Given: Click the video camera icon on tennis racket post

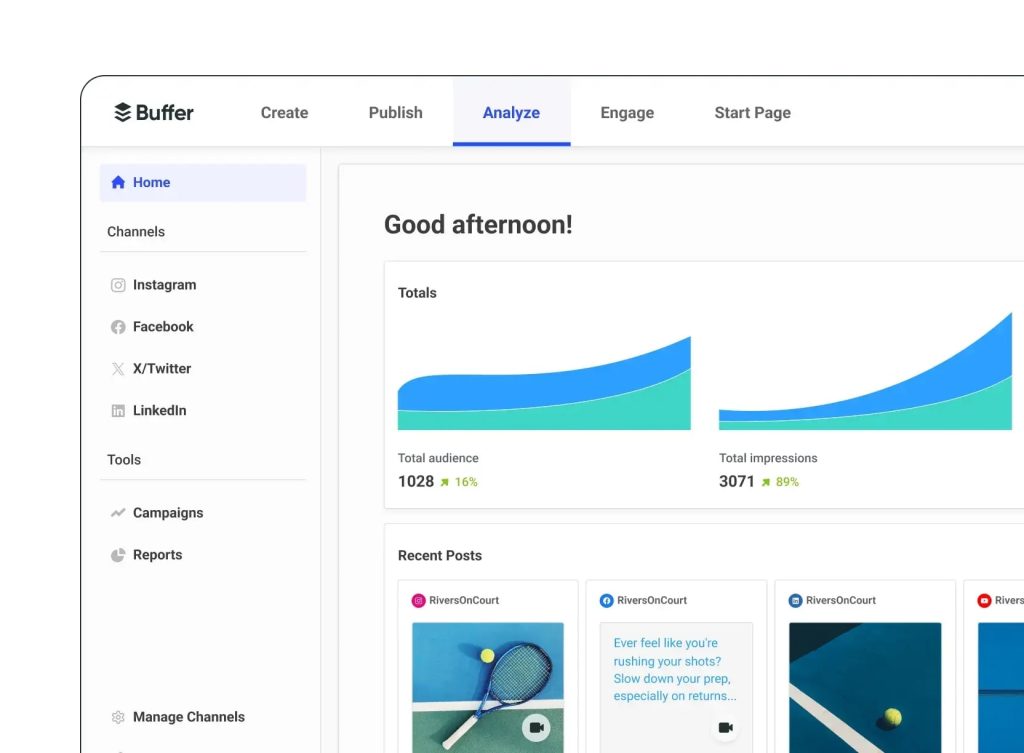Looking at the screenshot, I should pyautogui.click(x=536, y=727).
